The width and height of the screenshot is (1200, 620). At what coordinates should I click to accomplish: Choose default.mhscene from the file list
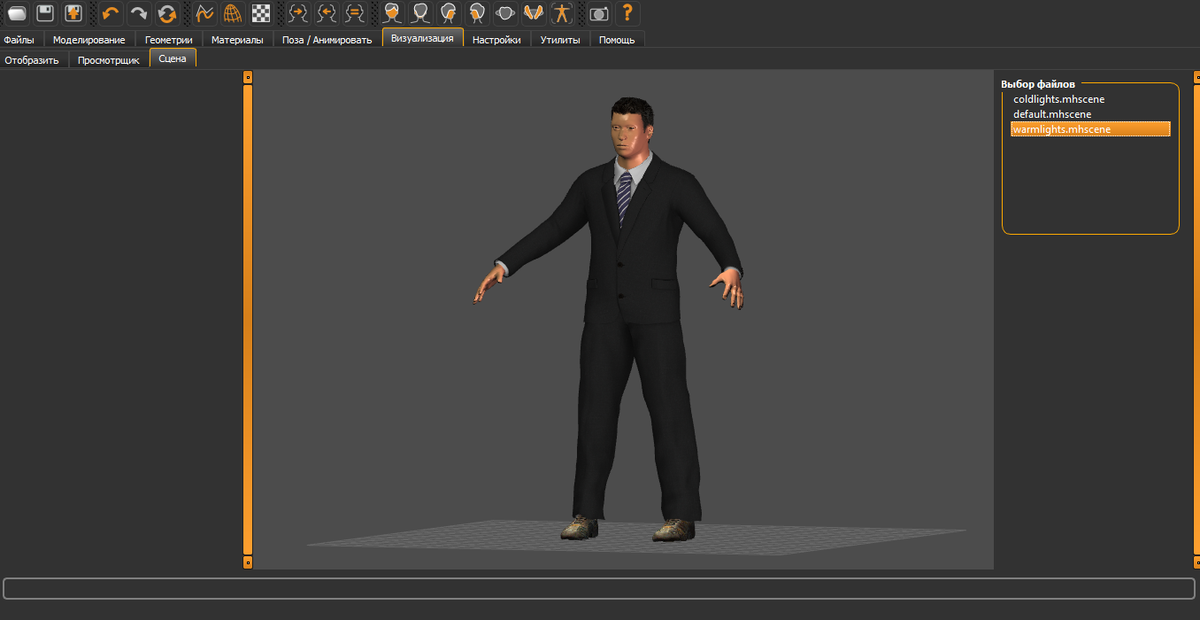[1052, 114]
